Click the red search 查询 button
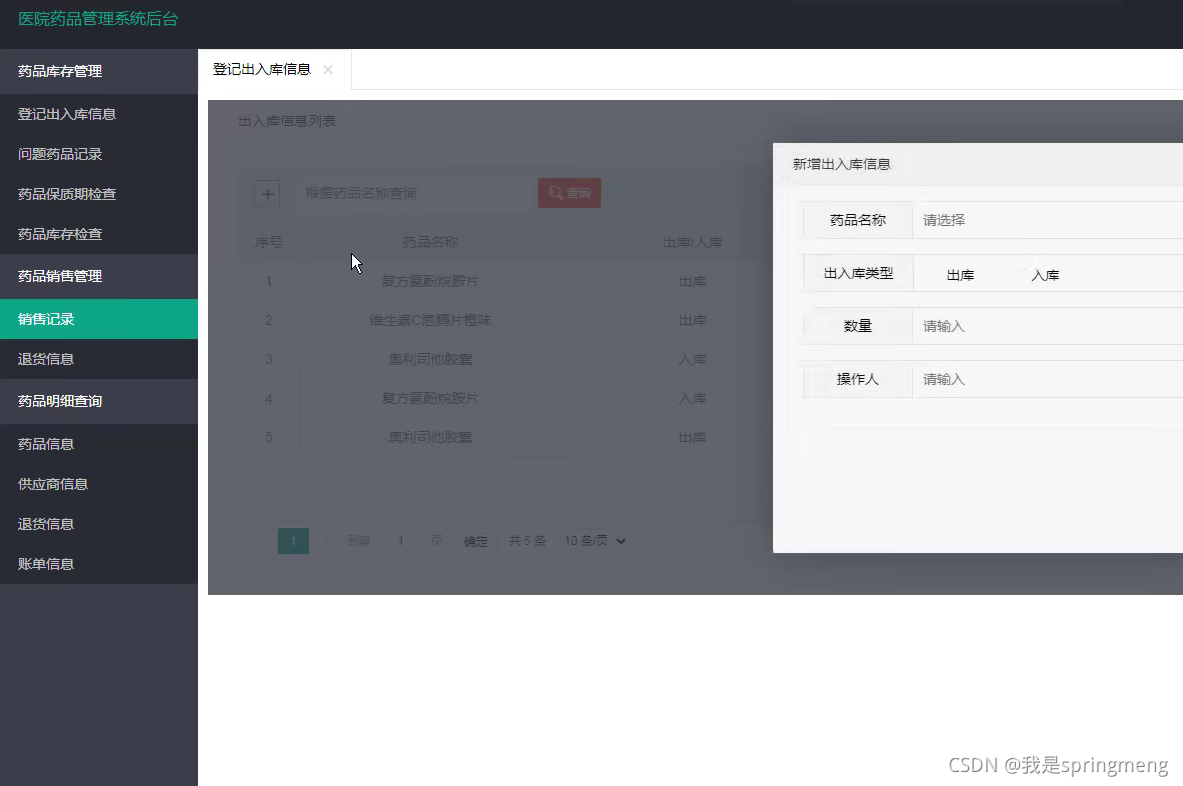The height and width of the screenshot is (786, 1183). tap(570, 193)
